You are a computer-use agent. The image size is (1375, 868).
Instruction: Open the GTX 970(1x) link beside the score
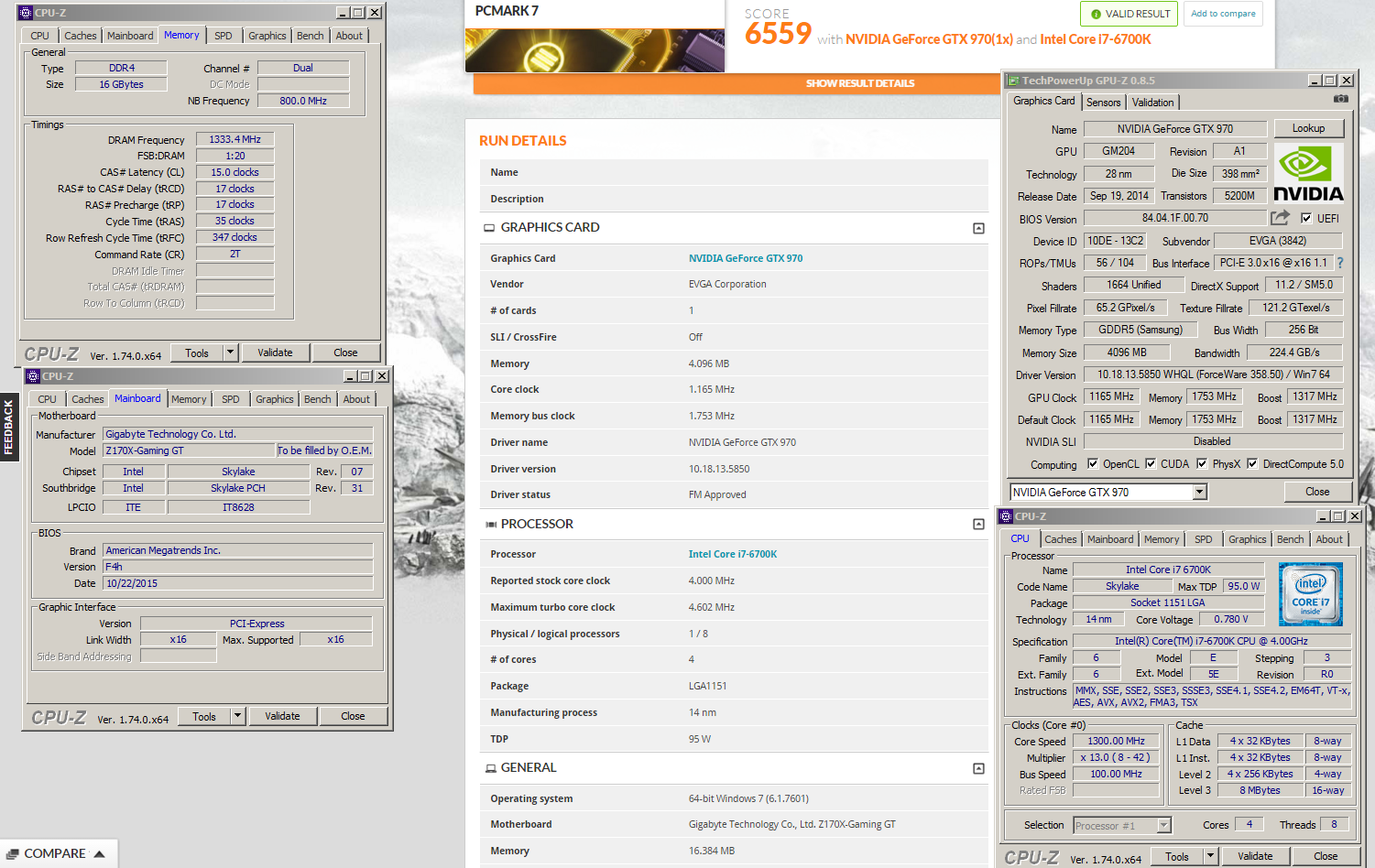(929, 39)
